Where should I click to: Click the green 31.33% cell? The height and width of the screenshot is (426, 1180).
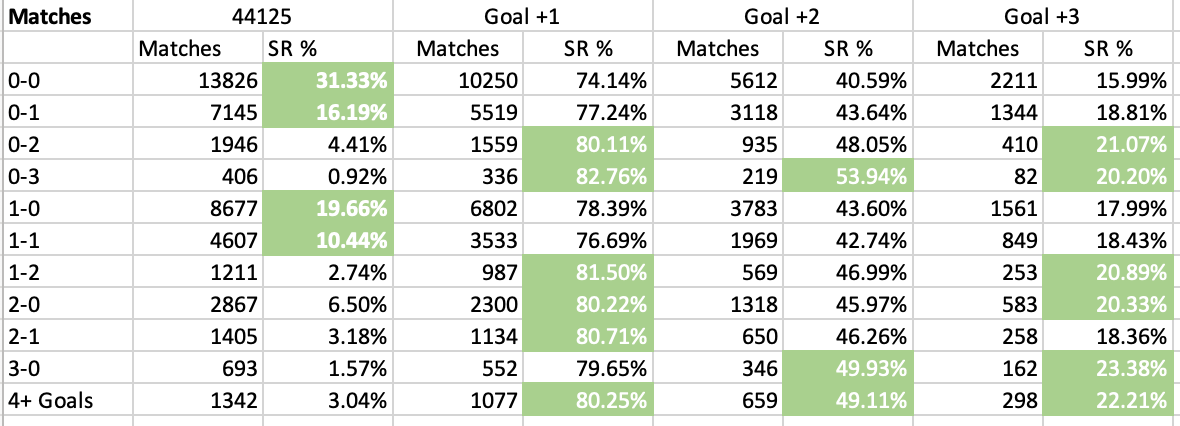[326, 80]
